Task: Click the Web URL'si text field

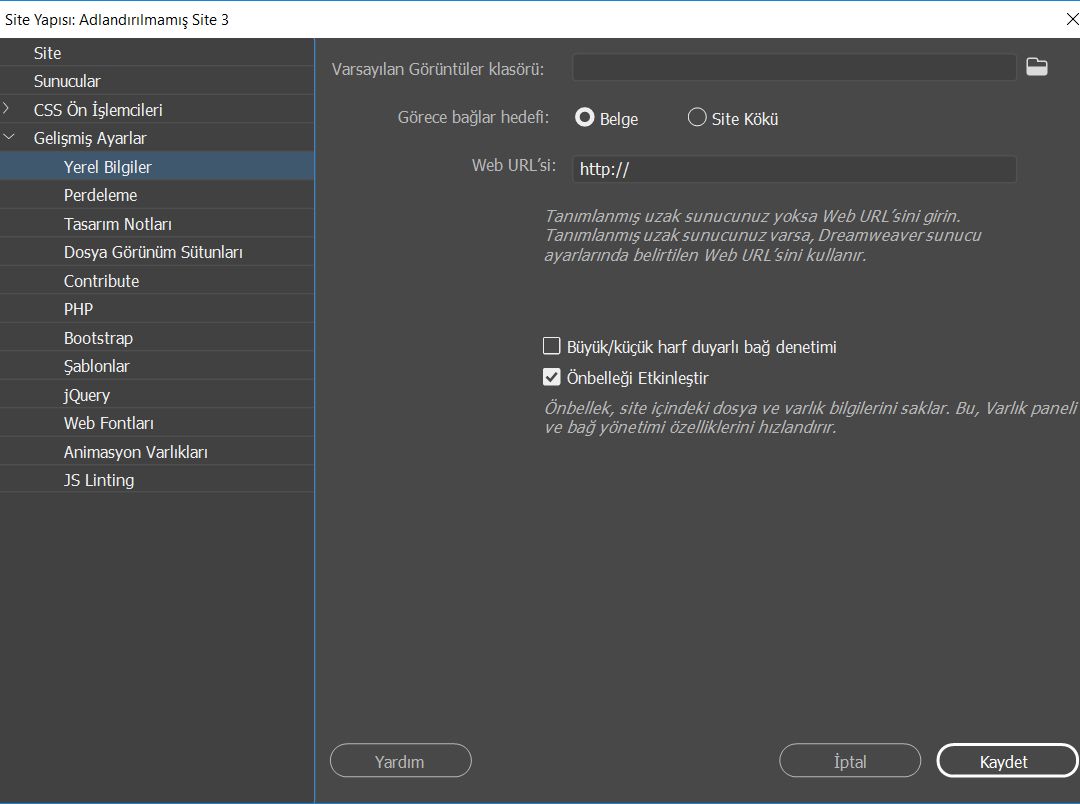Action: point(794,169)
